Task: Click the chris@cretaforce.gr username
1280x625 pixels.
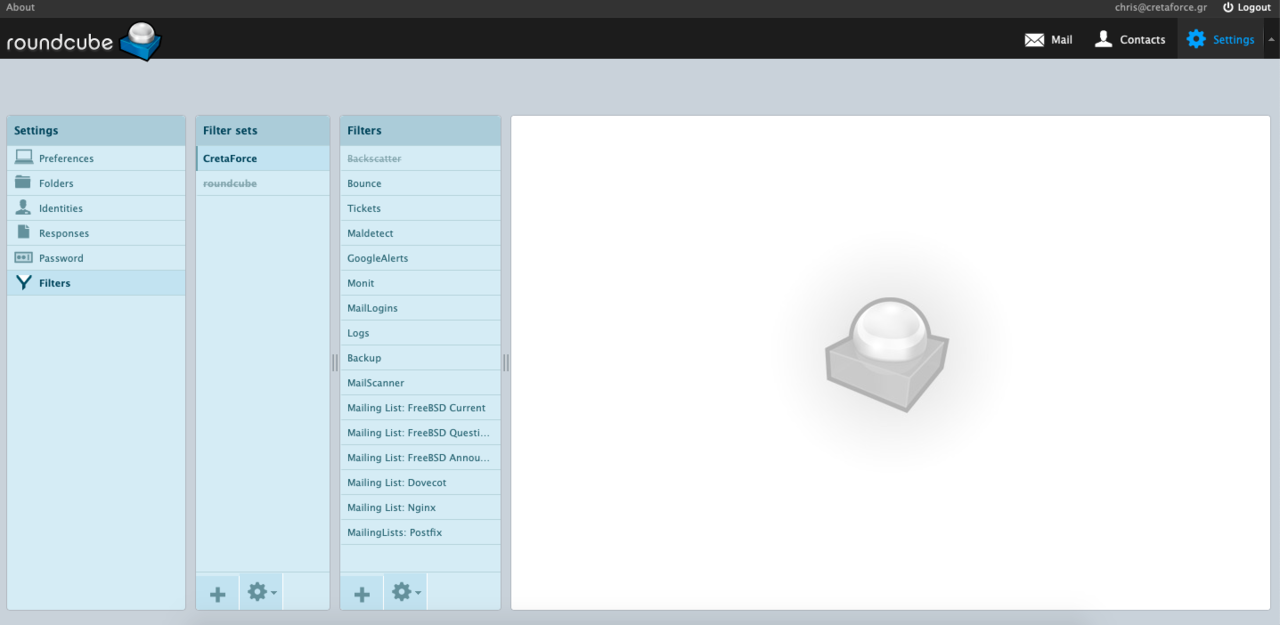Action: point(1161,7)
